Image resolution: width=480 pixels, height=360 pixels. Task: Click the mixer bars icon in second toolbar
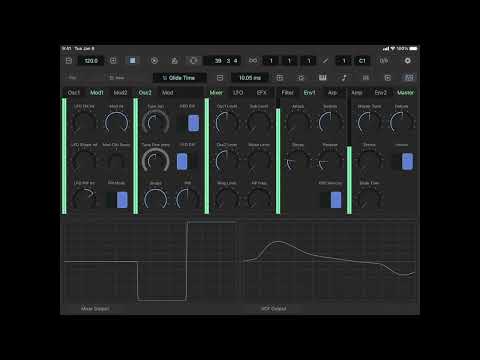click(366, 78)
